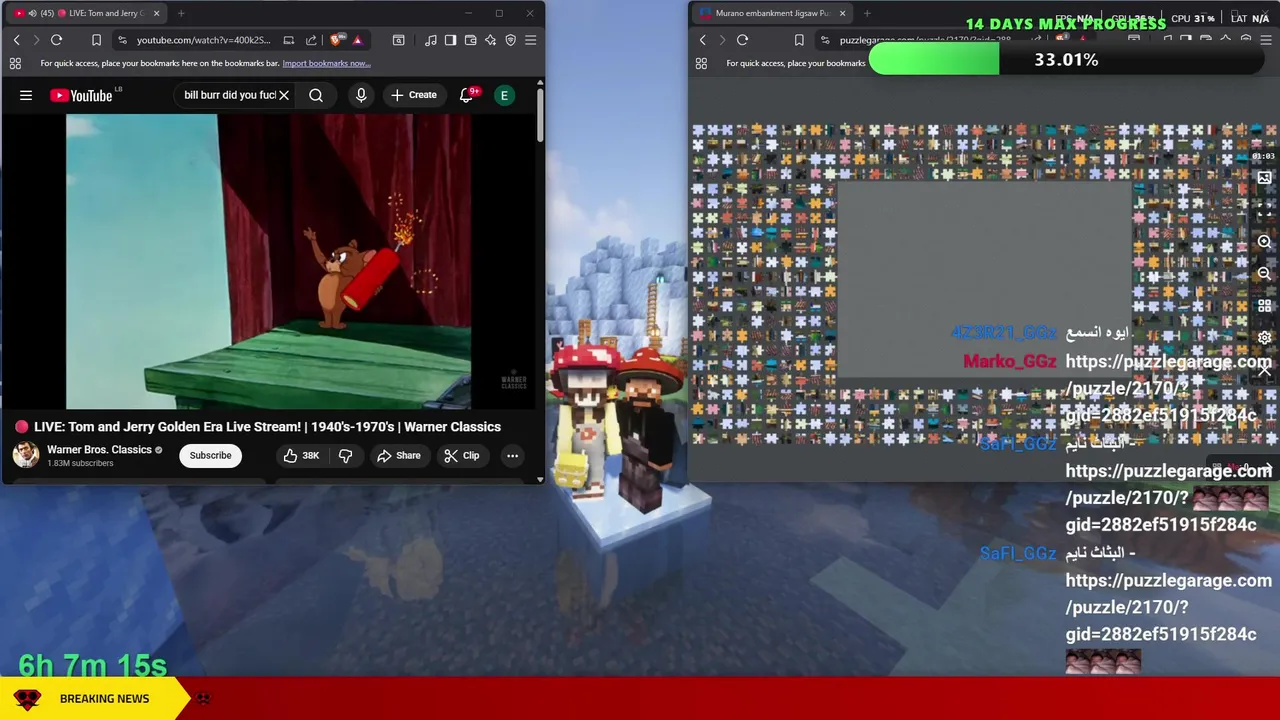
Task: Click the last SaFI_GGz chat username
Action: point(1018,553)
